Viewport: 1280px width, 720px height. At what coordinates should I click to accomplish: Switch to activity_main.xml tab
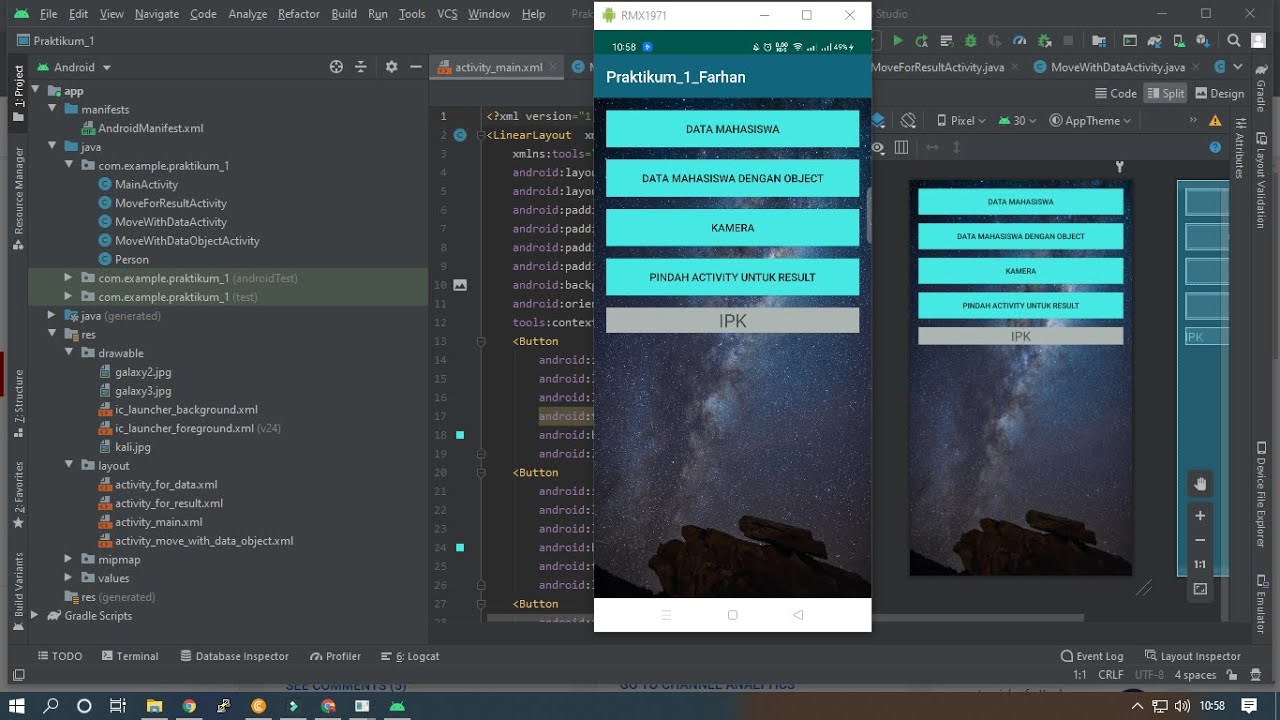[x=497, y=67]
